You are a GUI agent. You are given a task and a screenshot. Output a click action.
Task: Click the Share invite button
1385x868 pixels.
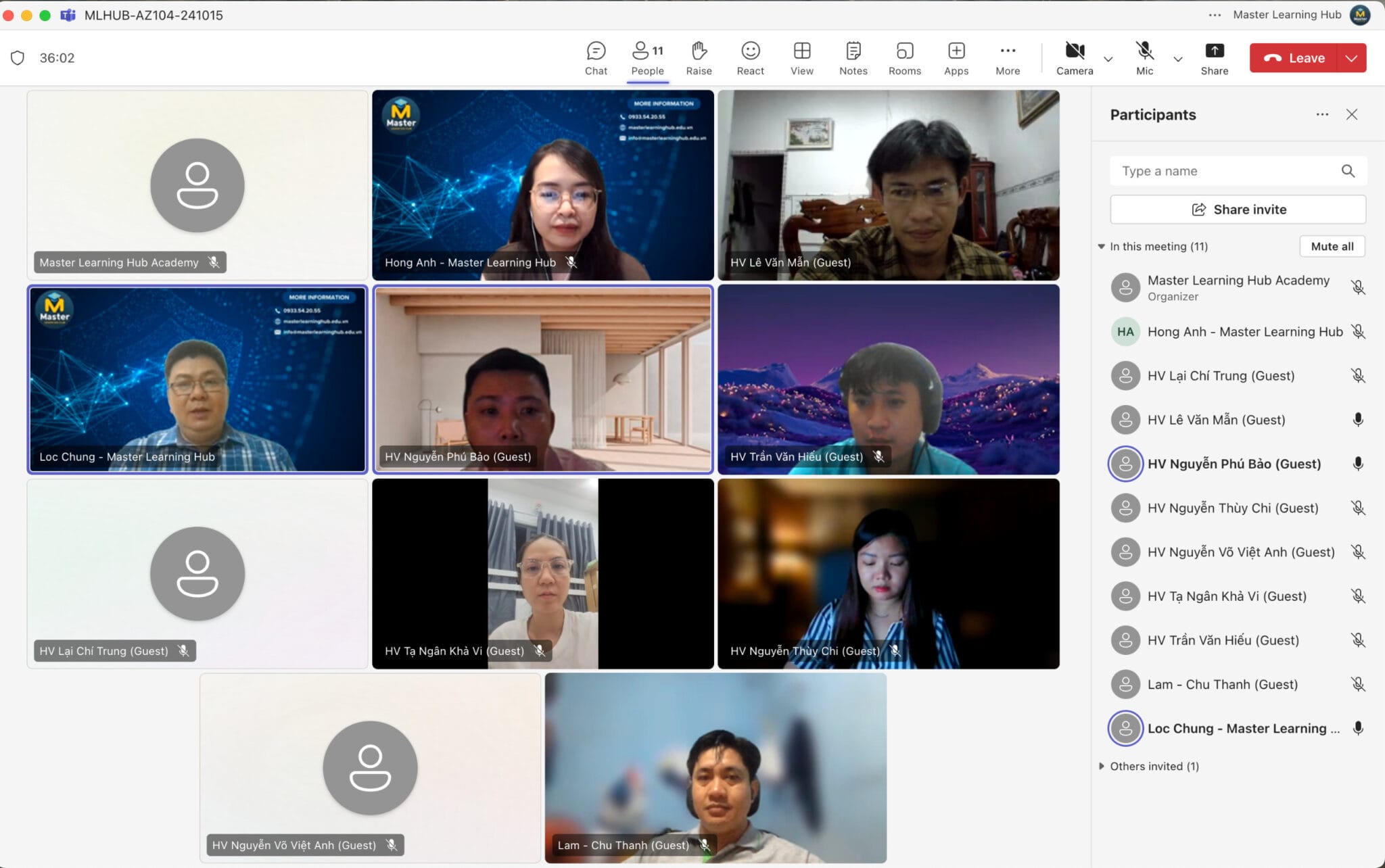tap(1238, 209)
